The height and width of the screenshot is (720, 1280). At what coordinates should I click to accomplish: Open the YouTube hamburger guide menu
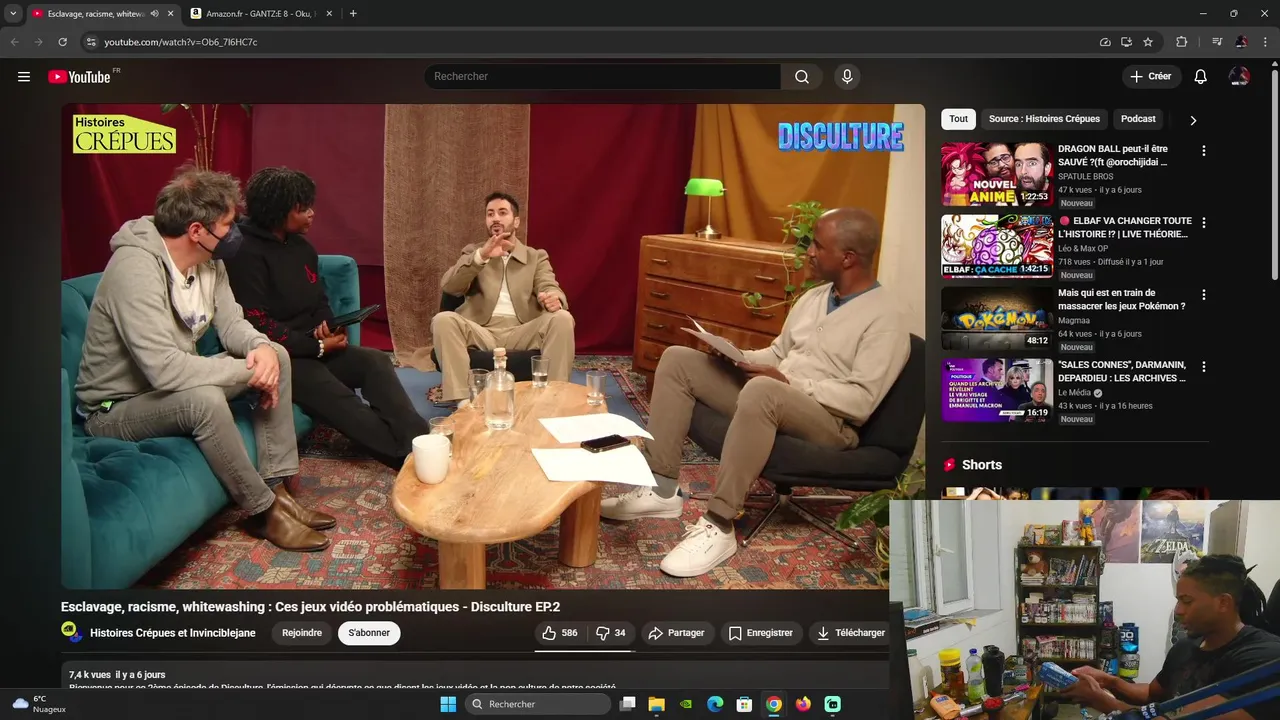click(24, 77)
